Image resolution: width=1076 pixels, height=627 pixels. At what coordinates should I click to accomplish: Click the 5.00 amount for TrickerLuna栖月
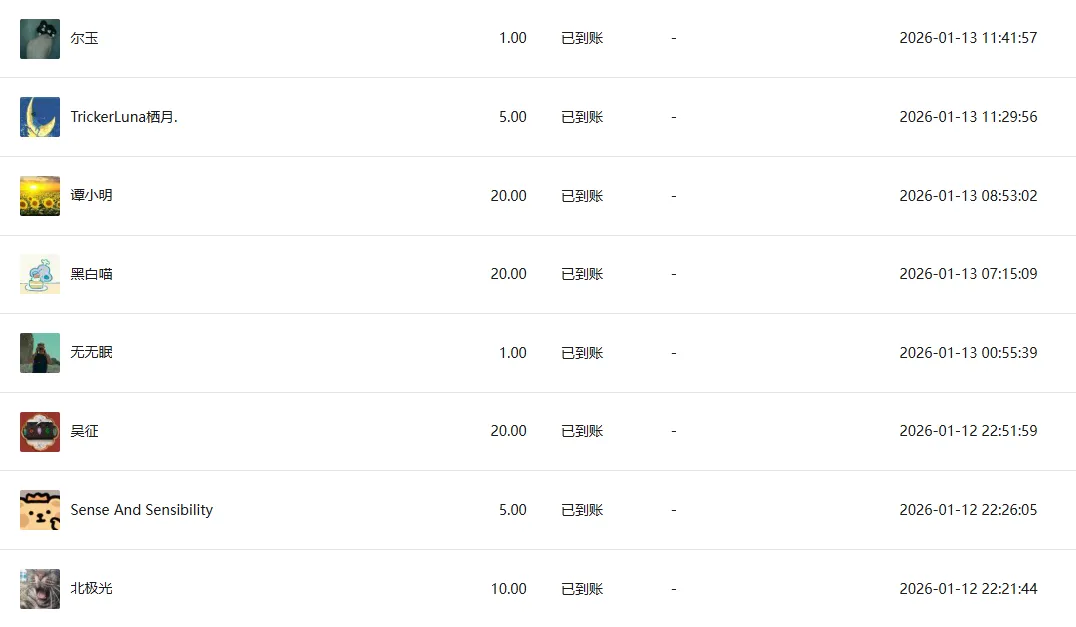pyautogui.click(x=512, y=117)
